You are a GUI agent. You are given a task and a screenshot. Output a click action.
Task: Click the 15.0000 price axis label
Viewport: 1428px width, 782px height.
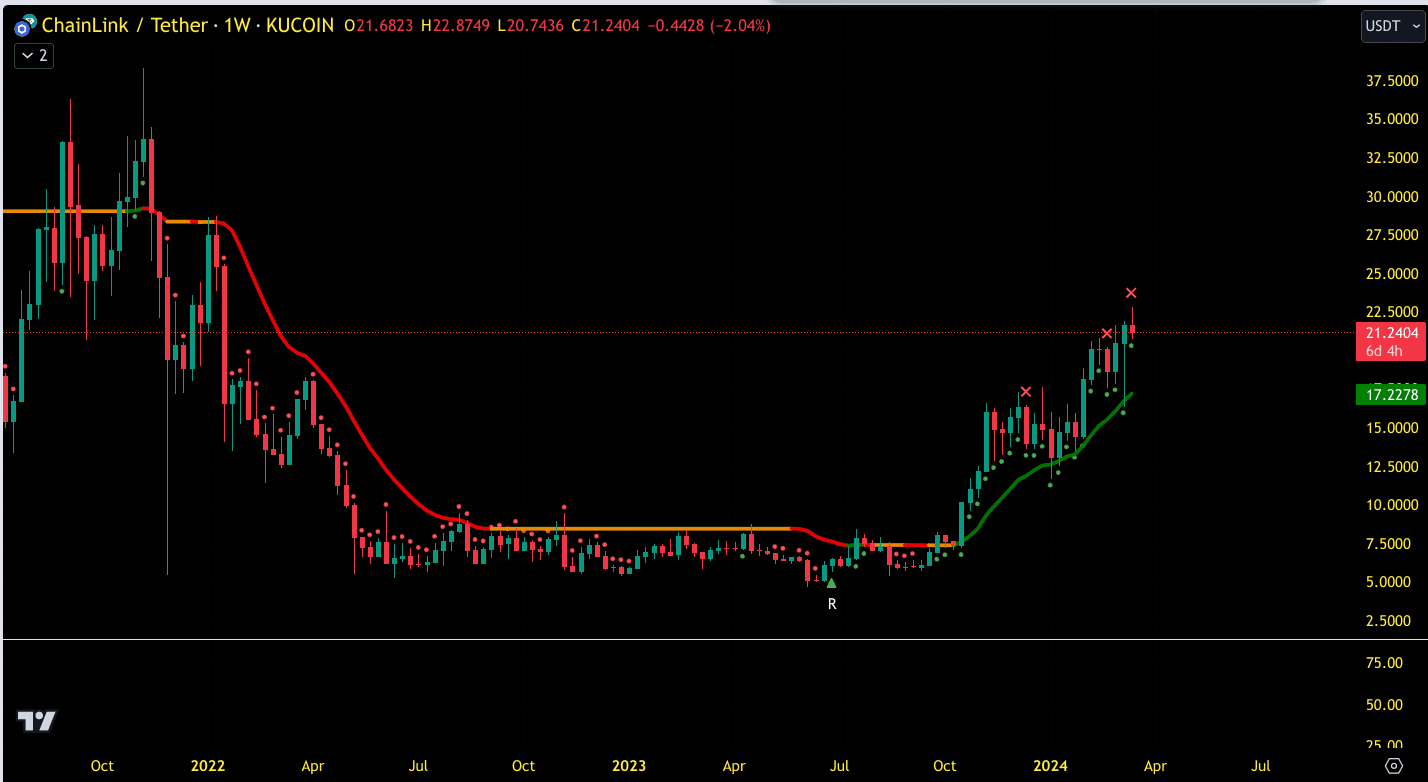[x=1392, y=428]
